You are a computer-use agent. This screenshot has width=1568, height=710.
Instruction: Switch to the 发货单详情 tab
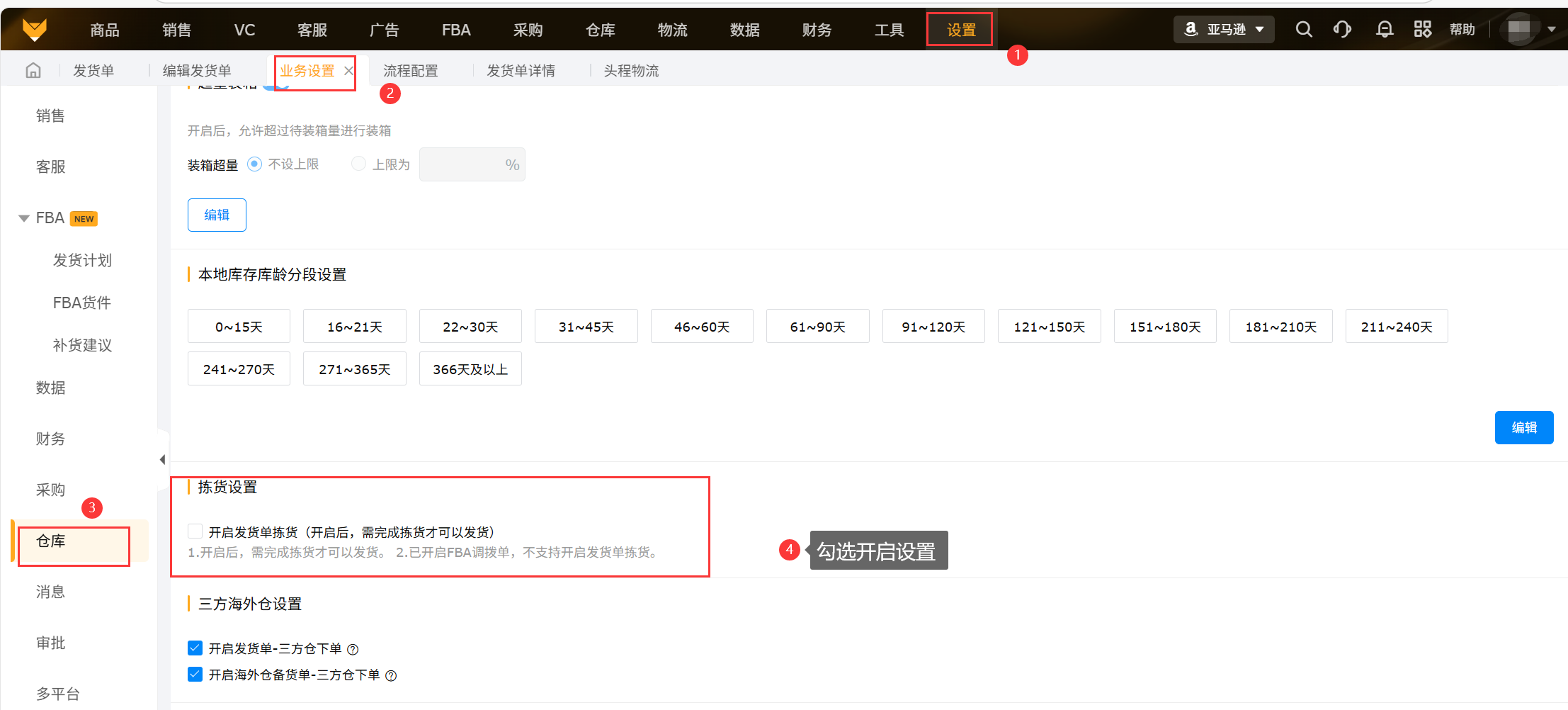click(521, 71)
